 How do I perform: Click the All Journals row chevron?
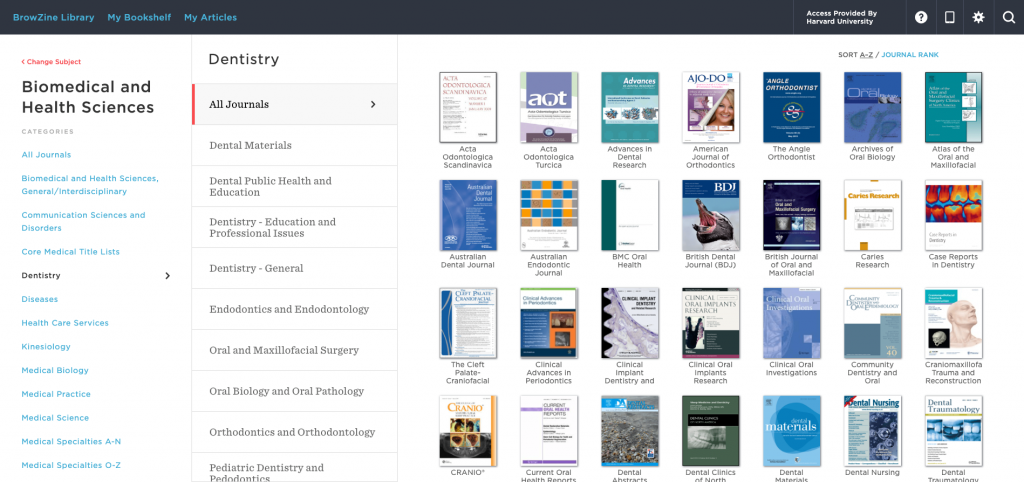pos(373,104)
